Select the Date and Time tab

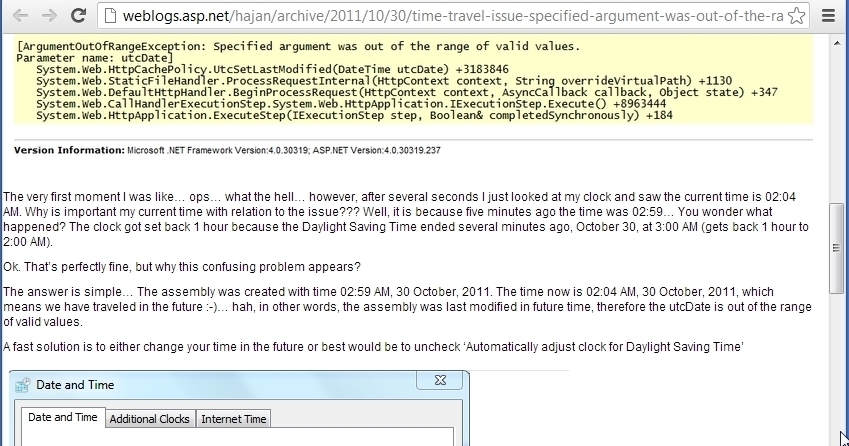[x=62, y=418]
